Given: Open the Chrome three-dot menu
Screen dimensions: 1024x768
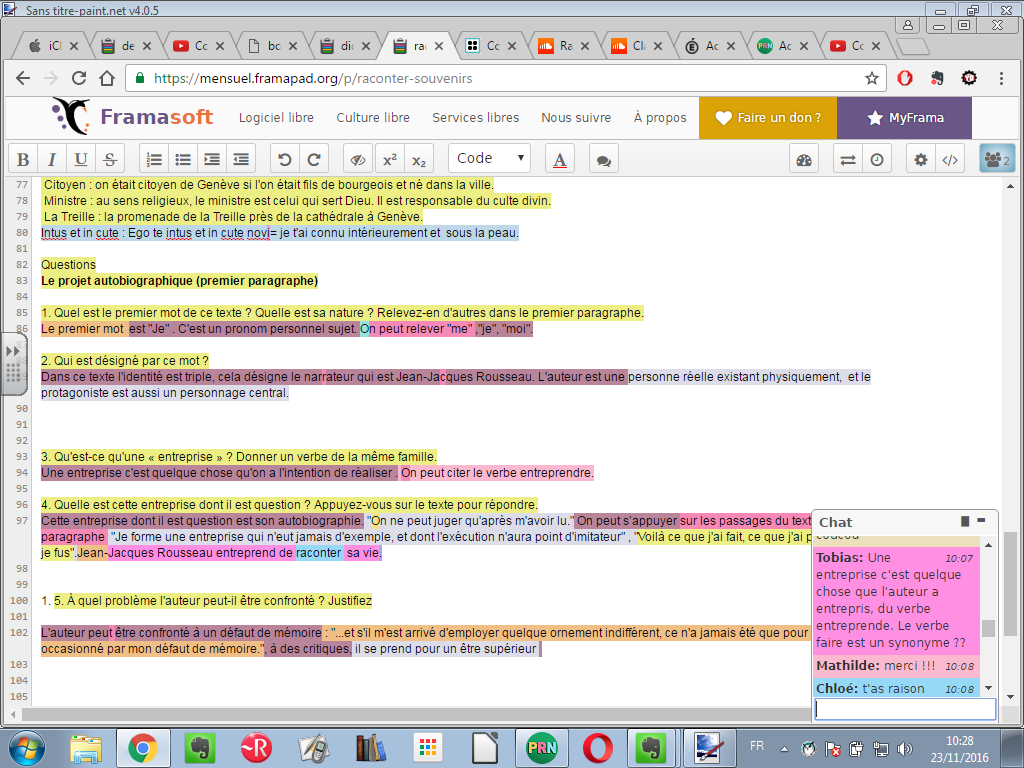Looking at the screenshot, I should coord(1001,78).
